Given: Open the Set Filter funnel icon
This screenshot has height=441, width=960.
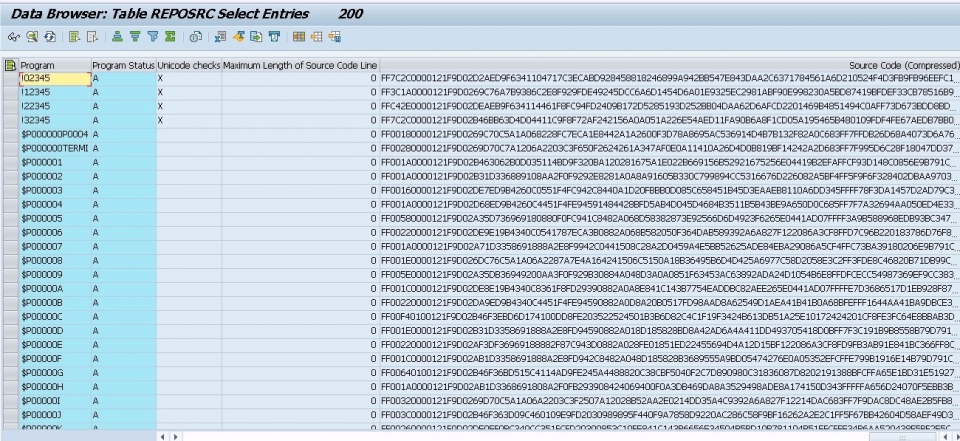Looking at the screenshot, I should 153,37.
